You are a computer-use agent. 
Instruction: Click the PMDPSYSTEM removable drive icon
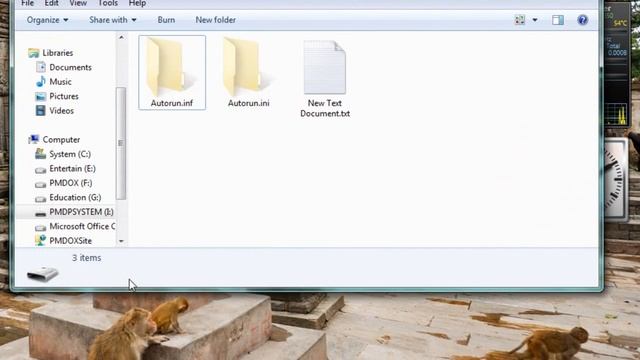40,213
